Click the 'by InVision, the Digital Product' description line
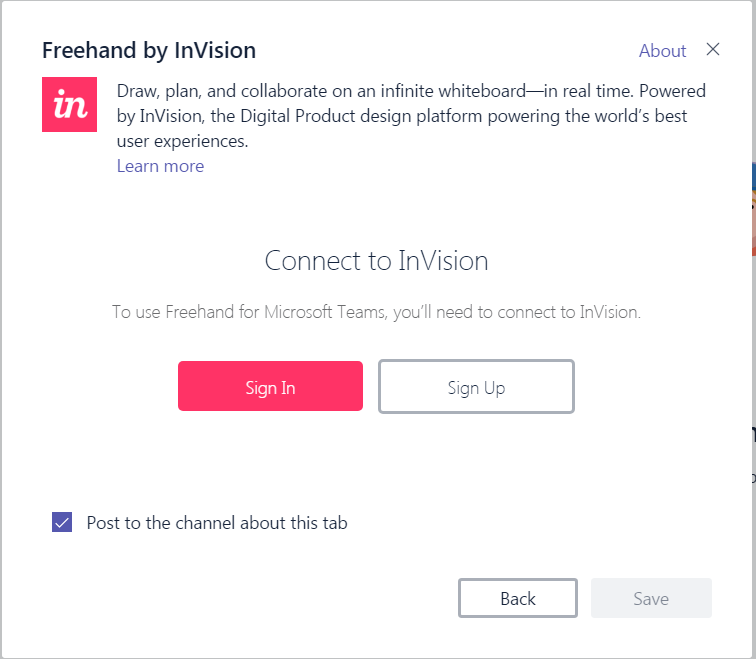 [x=402, y=116]
